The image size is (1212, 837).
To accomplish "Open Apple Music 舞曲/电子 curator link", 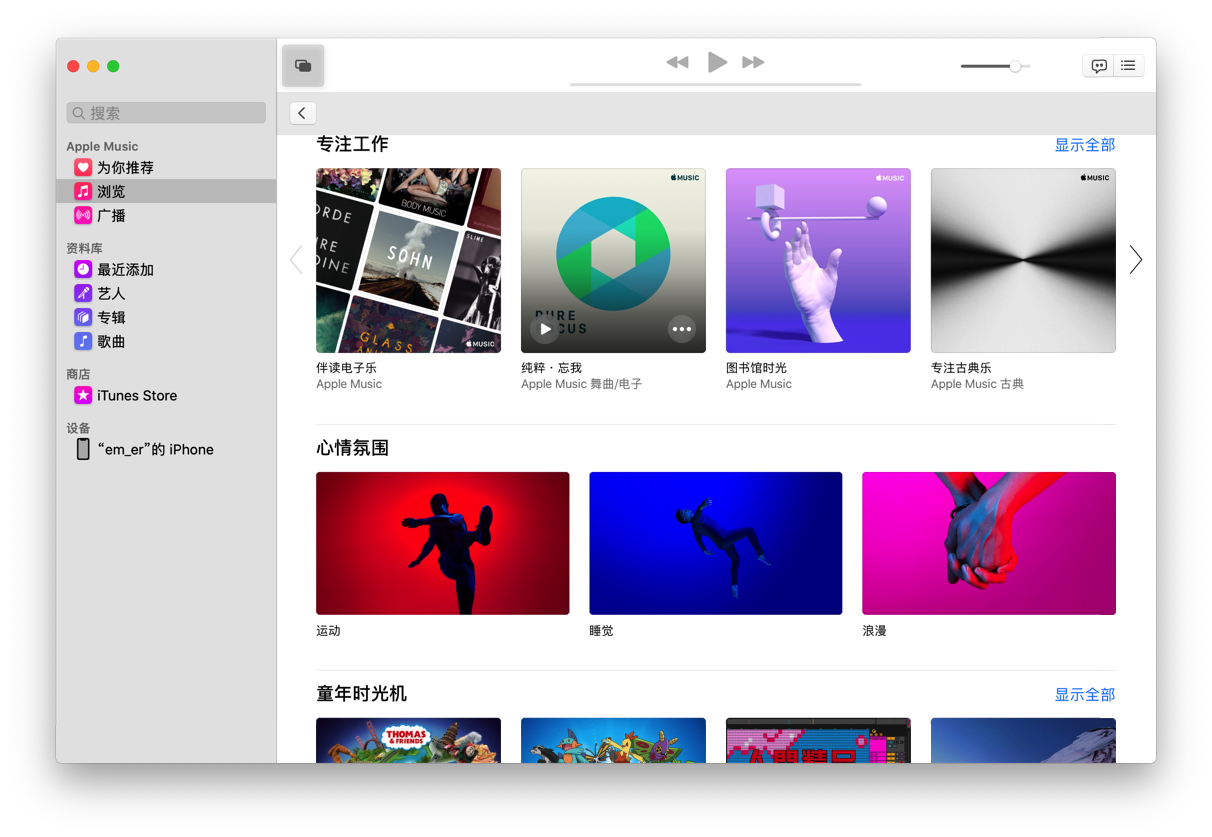I will coord(581,384).
